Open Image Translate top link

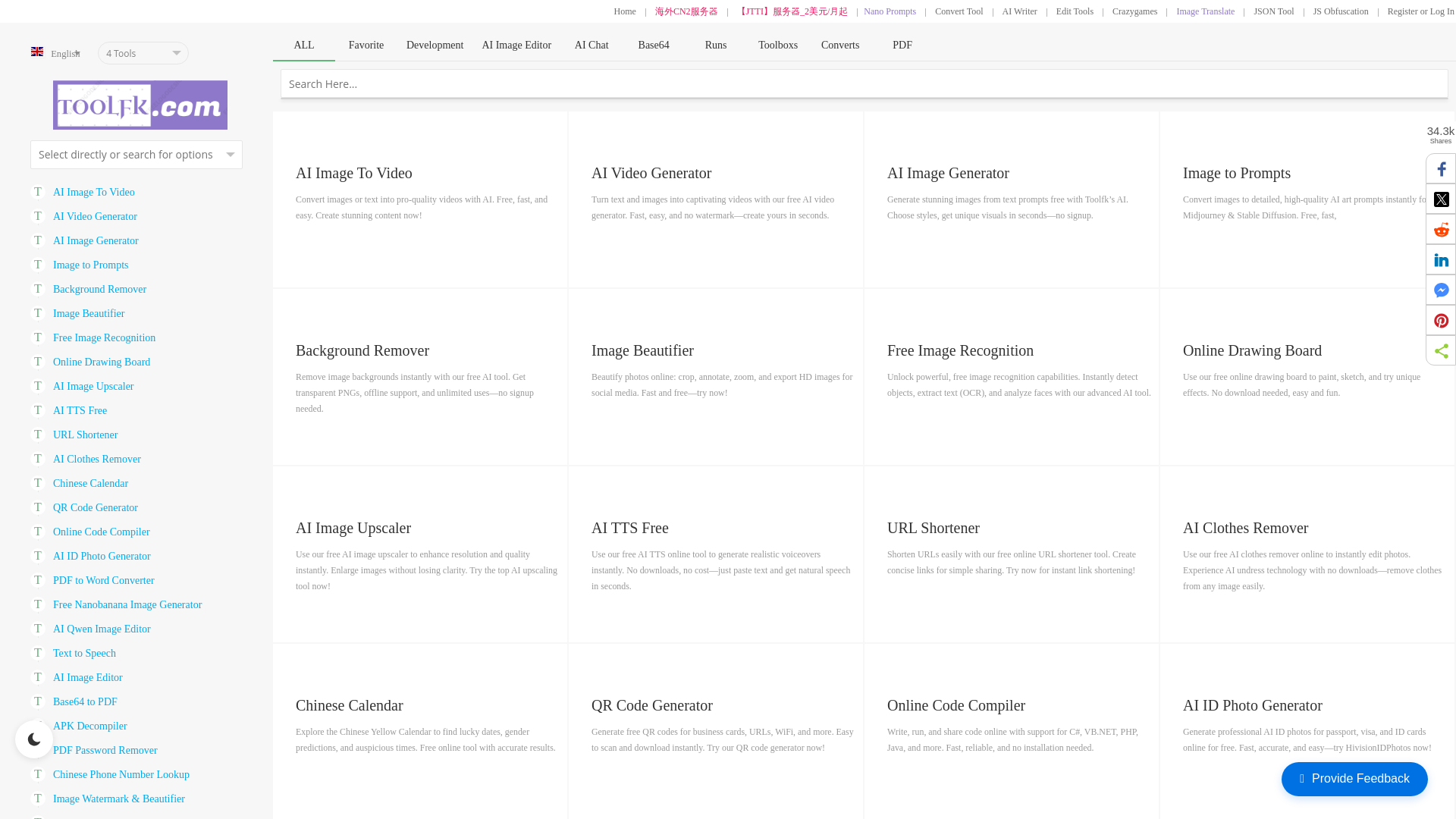(x=1205, y=11)
